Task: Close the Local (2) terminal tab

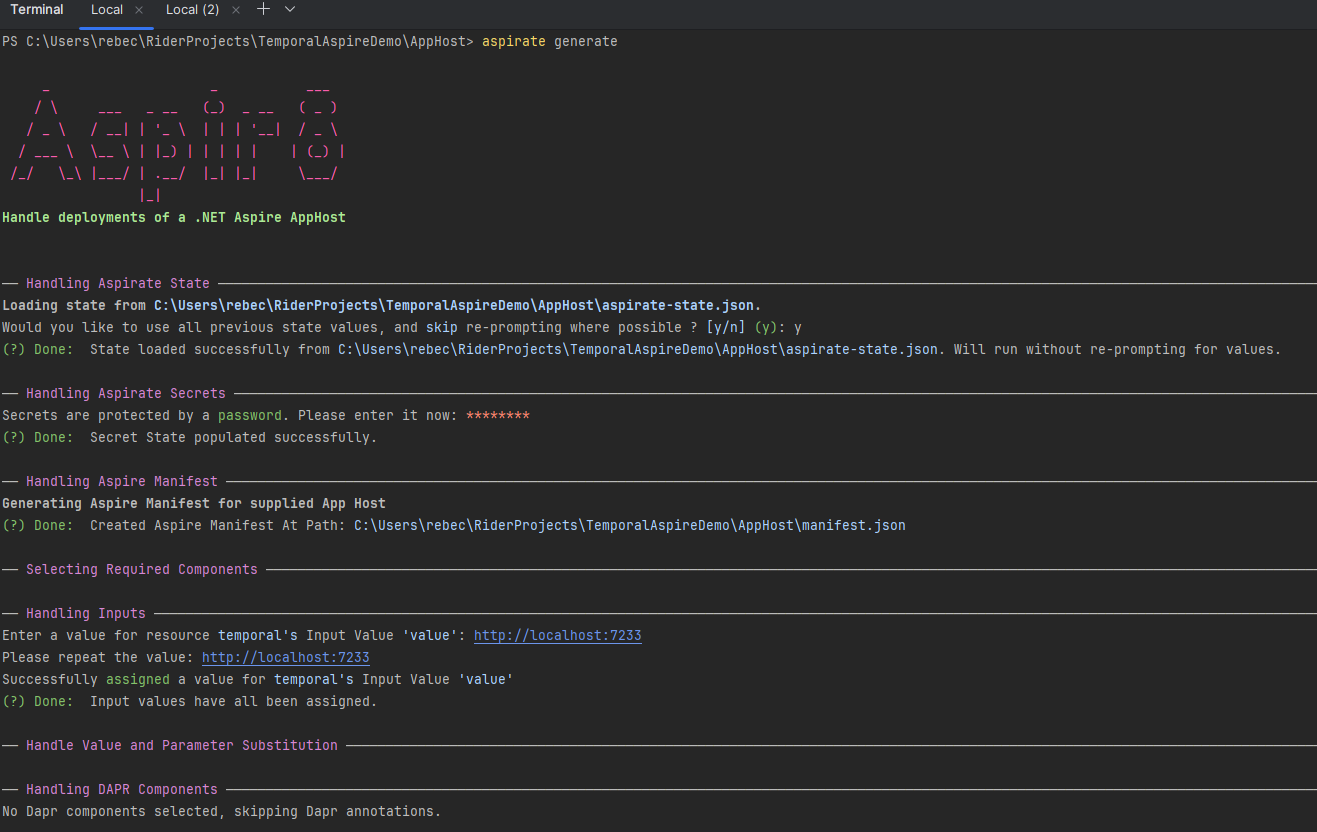Action: point(236,10)
